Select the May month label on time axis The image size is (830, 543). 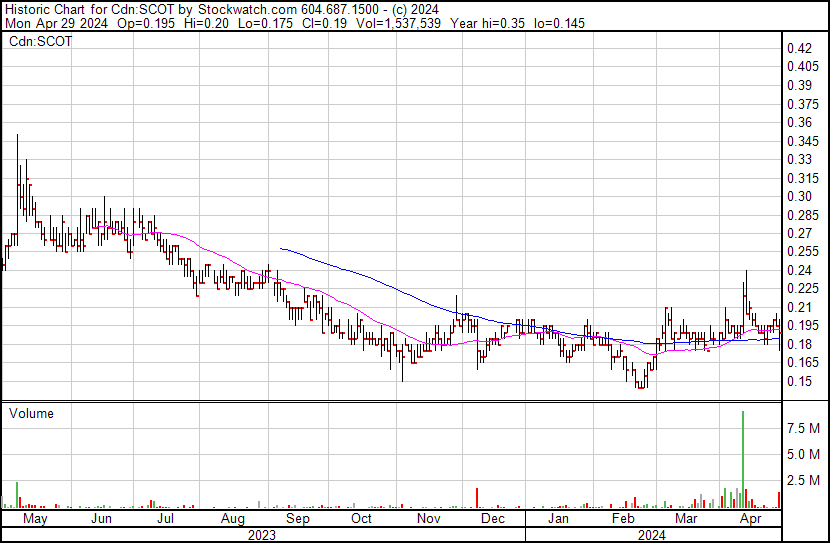(x=34, y=519)
